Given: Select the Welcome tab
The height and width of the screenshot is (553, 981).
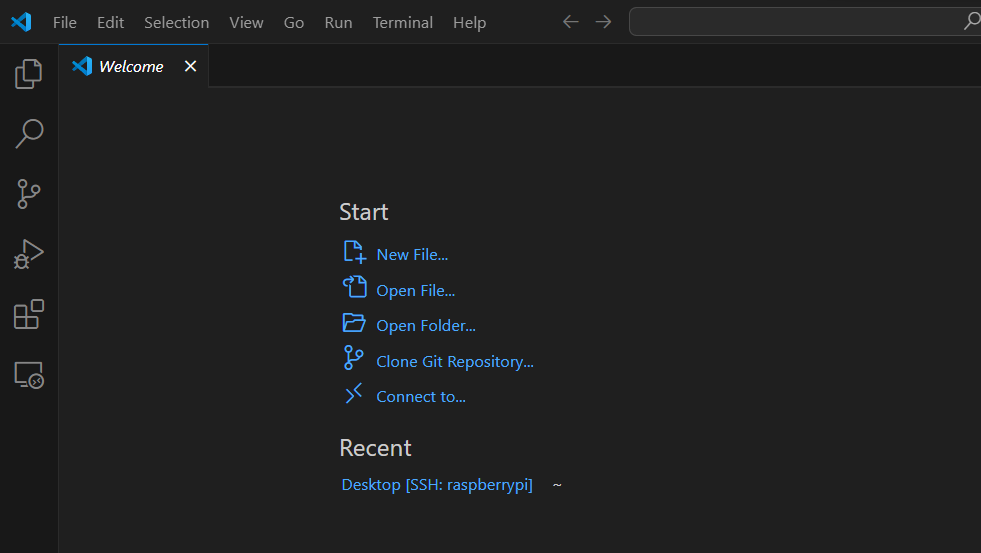Looking at the screenshot, I should click(130, 66).
